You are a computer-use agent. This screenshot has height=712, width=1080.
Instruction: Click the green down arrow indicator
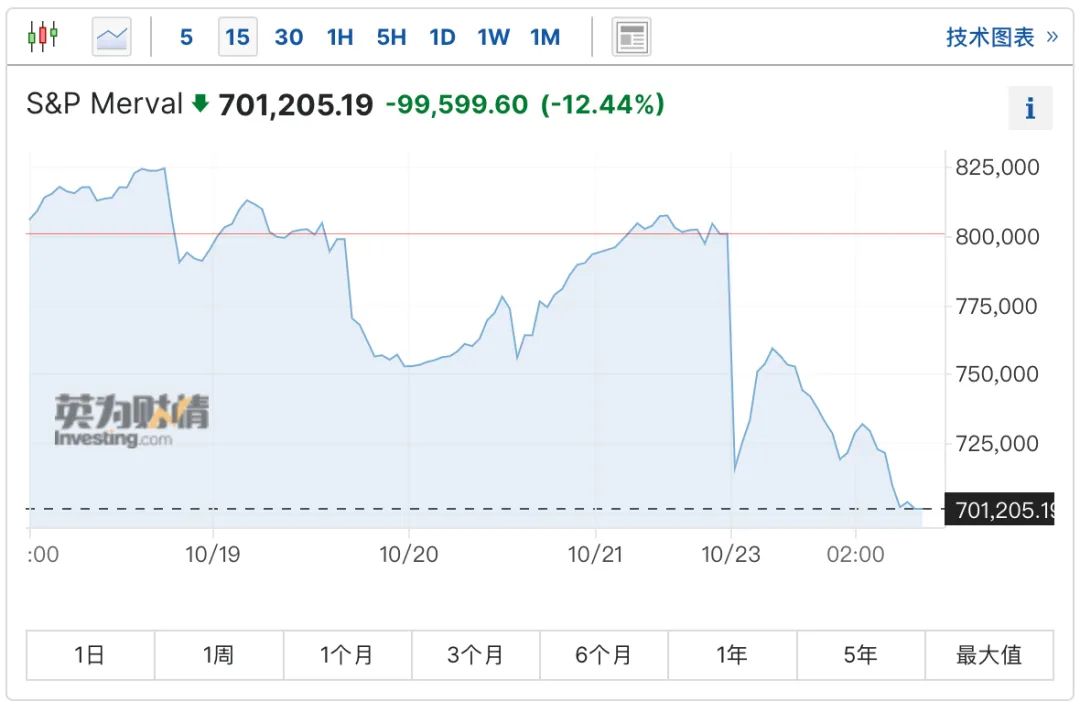tap(200, 103)
